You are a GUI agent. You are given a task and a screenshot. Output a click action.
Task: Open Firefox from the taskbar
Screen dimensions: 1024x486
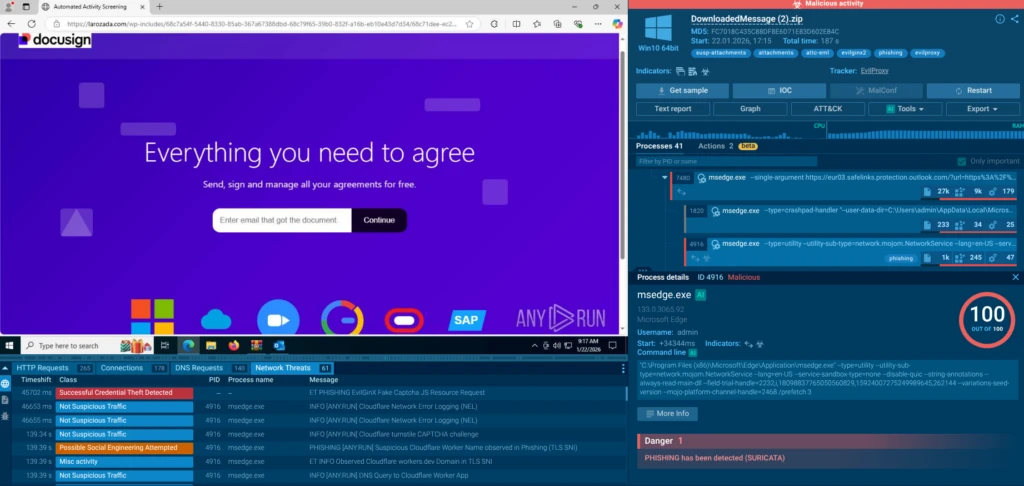point(234,346)
